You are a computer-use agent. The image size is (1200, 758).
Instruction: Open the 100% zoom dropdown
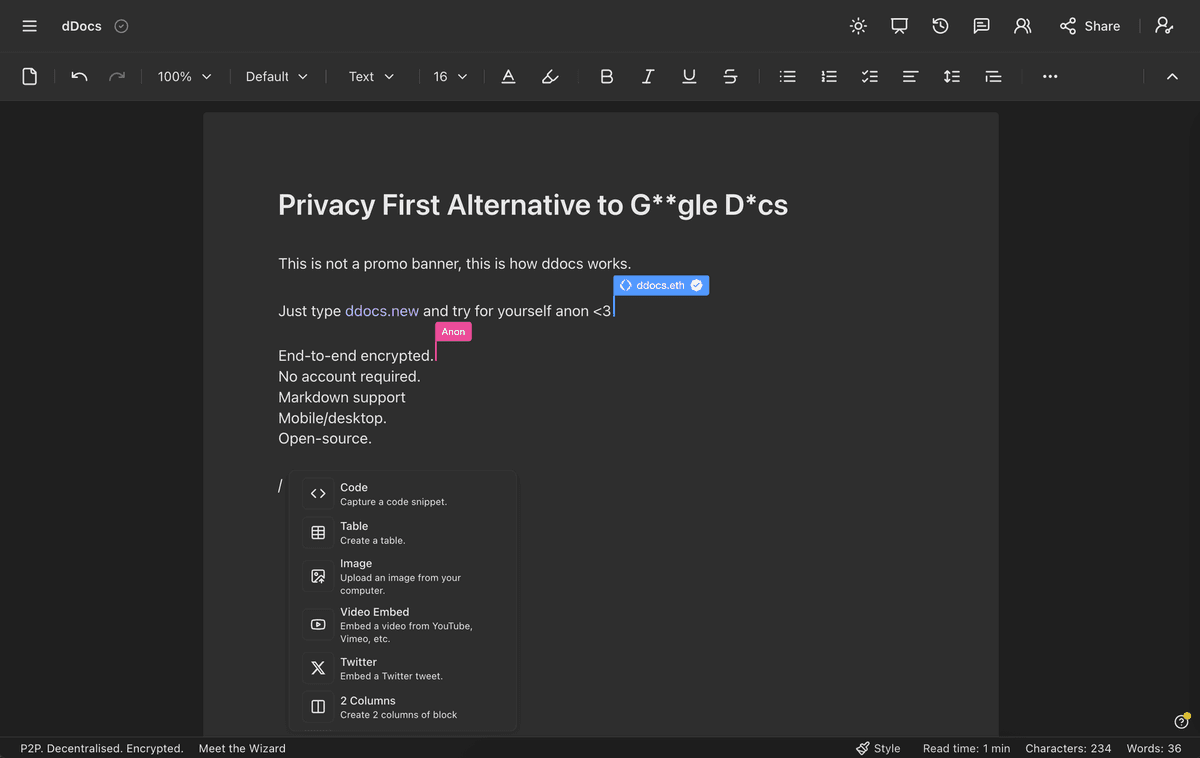tap(184, 76)
